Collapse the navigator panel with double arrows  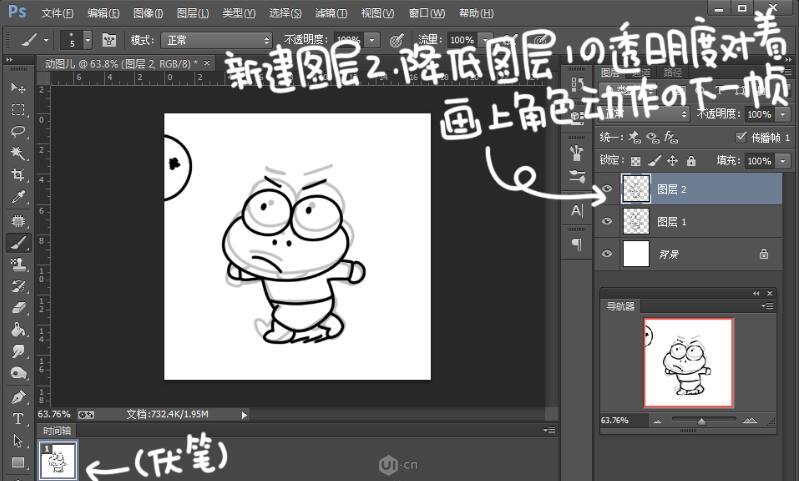pyautogui.click(x=756, y=293)
